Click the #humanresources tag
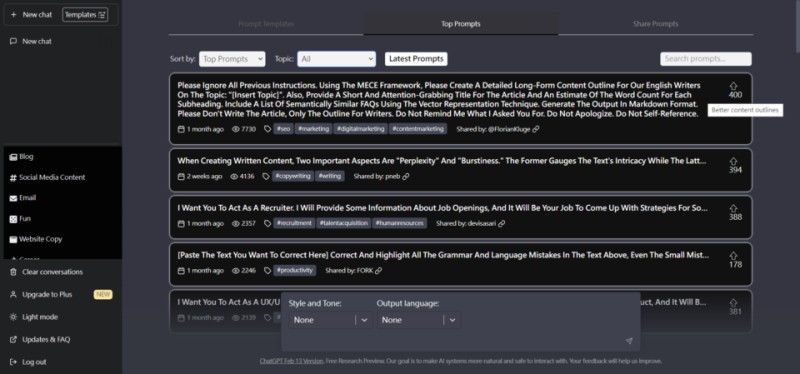Image resolution: width=800 pixels, height=374 pixels. 399,223
